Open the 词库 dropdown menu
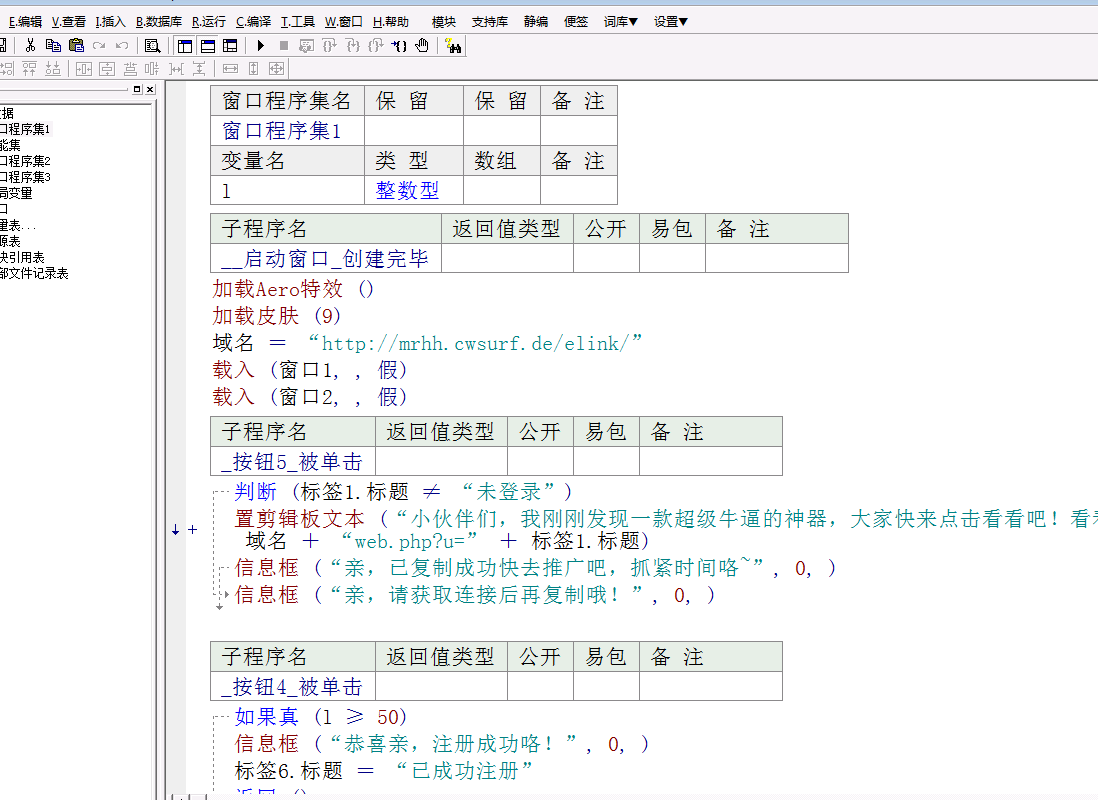 pyautogui.click(x=620, y=21)
